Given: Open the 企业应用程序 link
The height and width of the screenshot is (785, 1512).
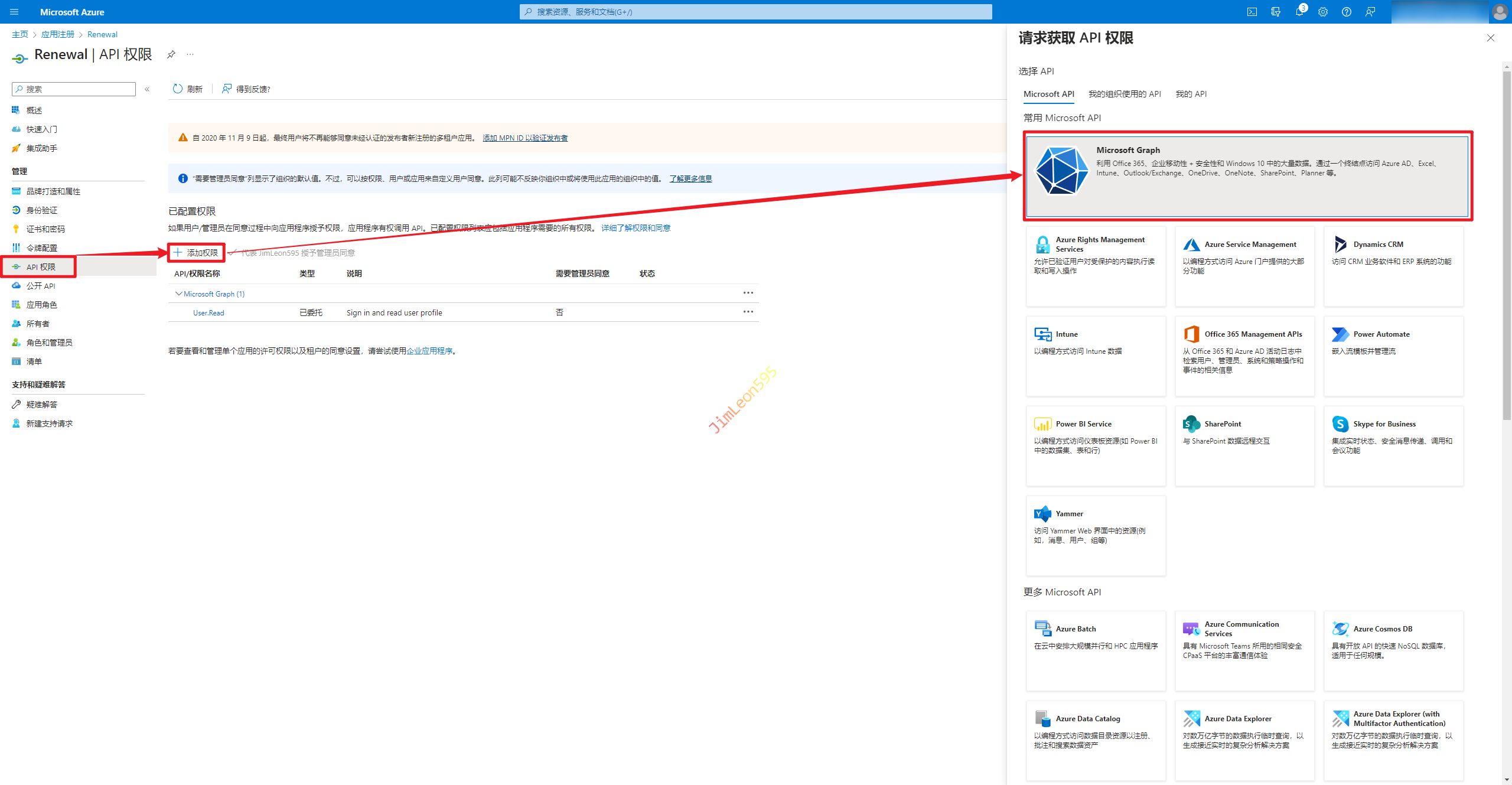Looking at the screenshot, I should 429,351.
